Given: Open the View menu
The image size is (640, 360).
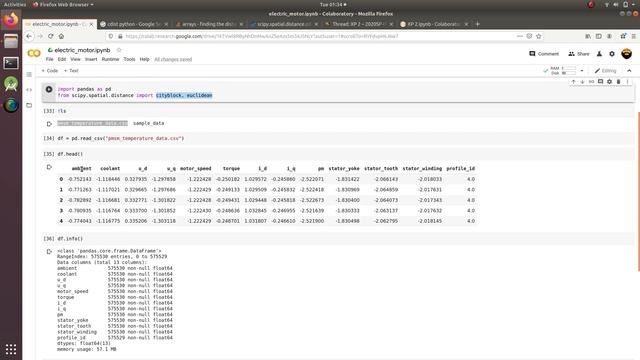Looking at the screenshot, I should tap(76, 59).
